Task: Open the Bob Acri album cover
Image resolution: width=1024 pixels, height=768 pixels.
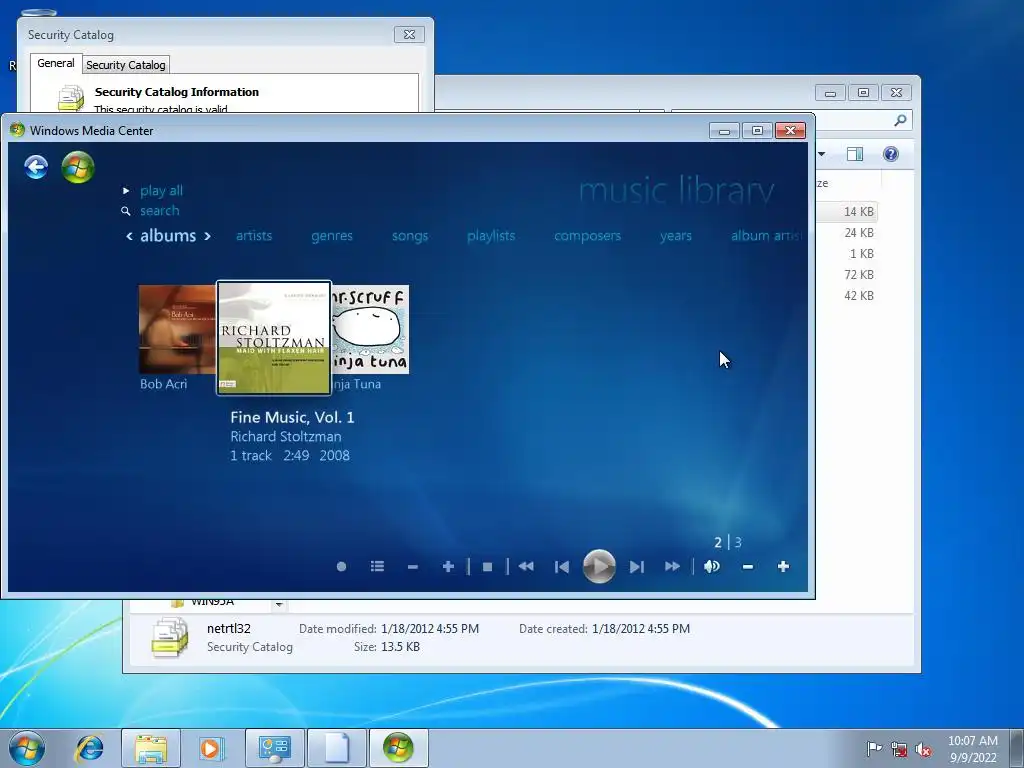Action: pos(177,330)
